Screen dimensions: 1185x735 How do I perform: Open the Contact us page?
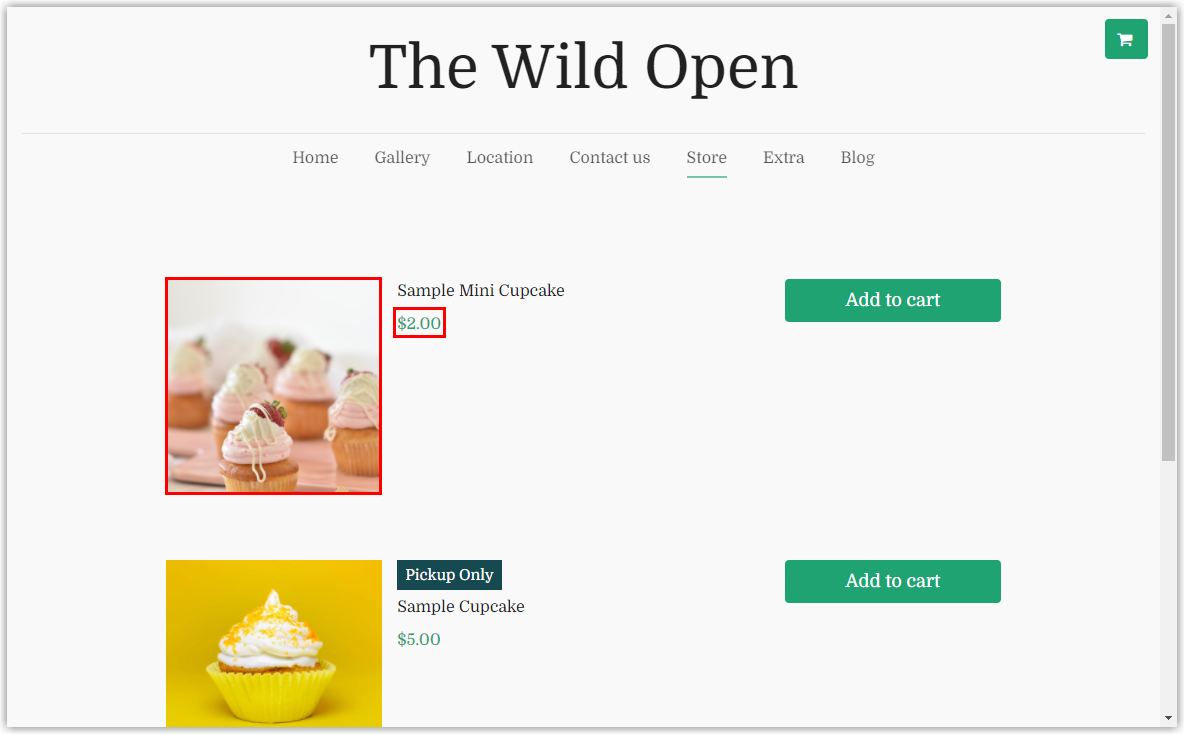[x=609, y=157]
